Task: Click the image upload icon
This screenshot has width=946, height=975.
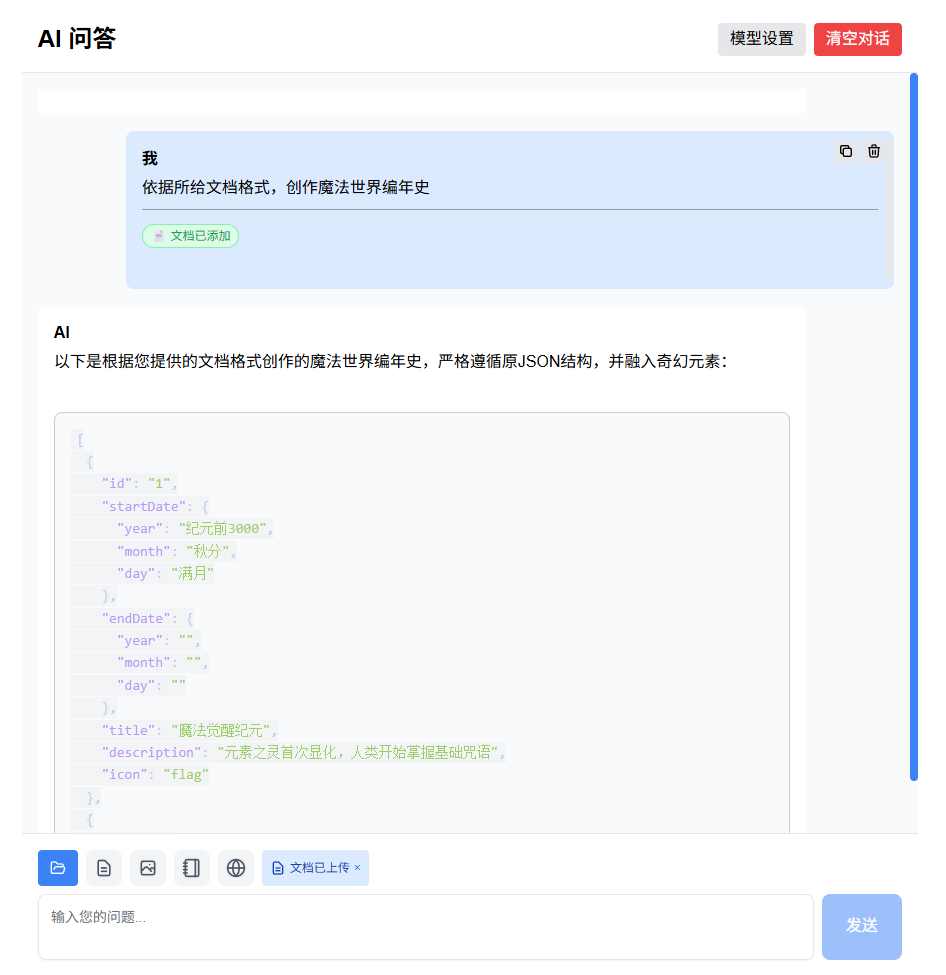Action: pyautogui.click(x=148, y=867)
